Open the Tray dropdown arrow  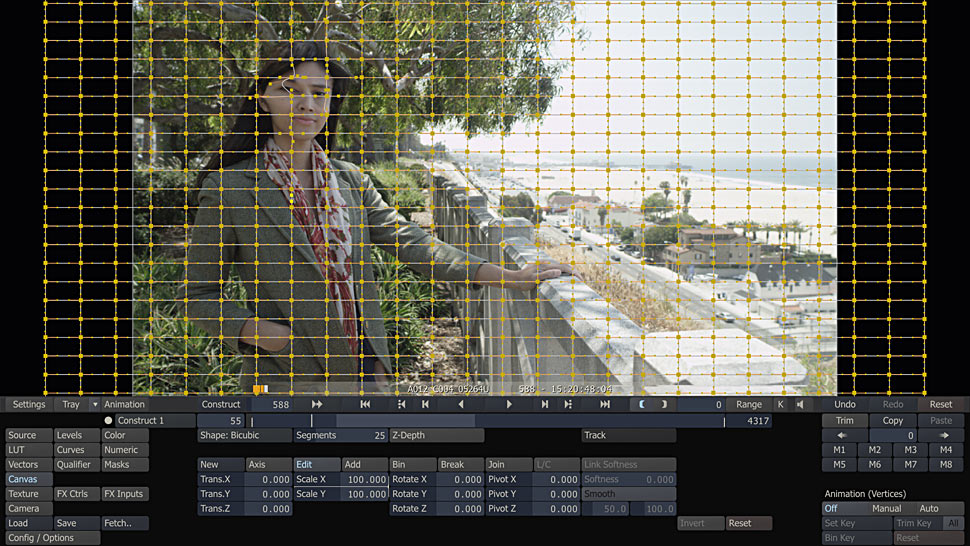point(95,405)
